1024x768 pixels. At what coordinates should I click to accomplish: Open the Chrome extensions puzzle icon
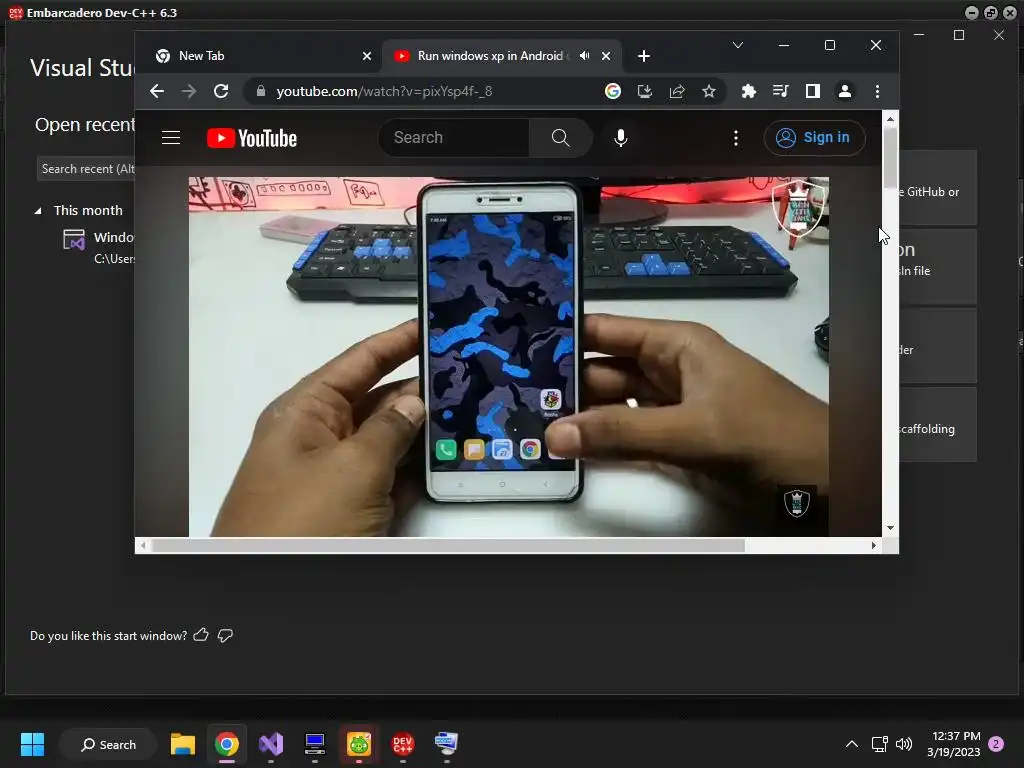tap(748, 91)
